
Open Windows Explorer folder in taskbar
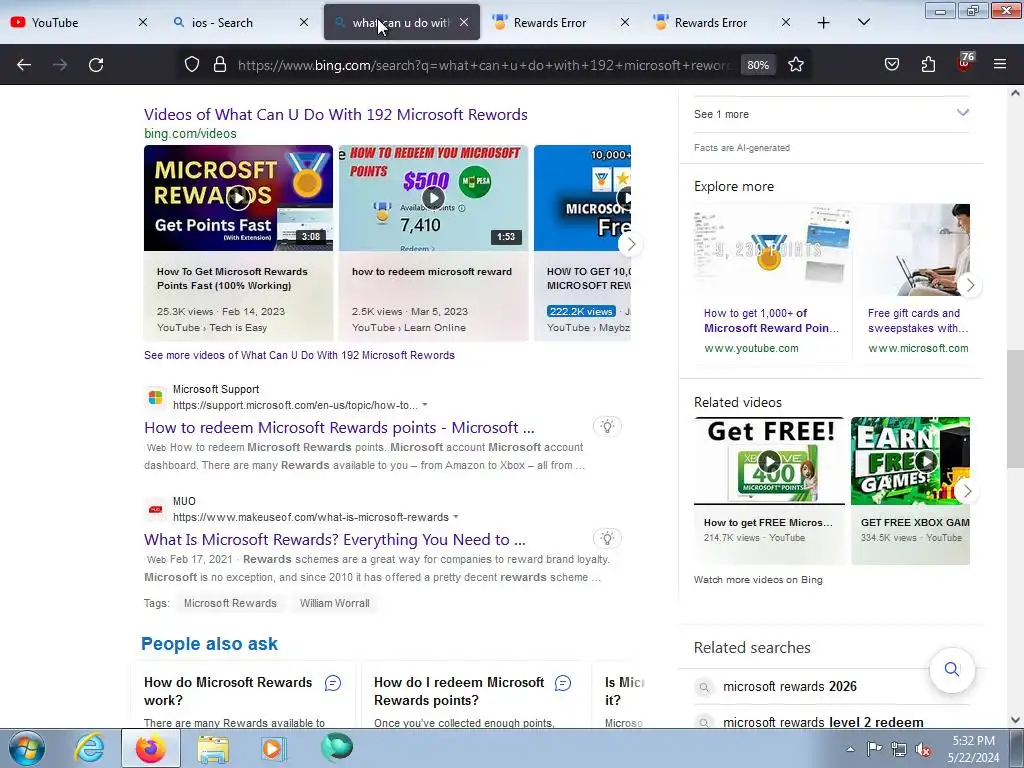tap(213, 749)
